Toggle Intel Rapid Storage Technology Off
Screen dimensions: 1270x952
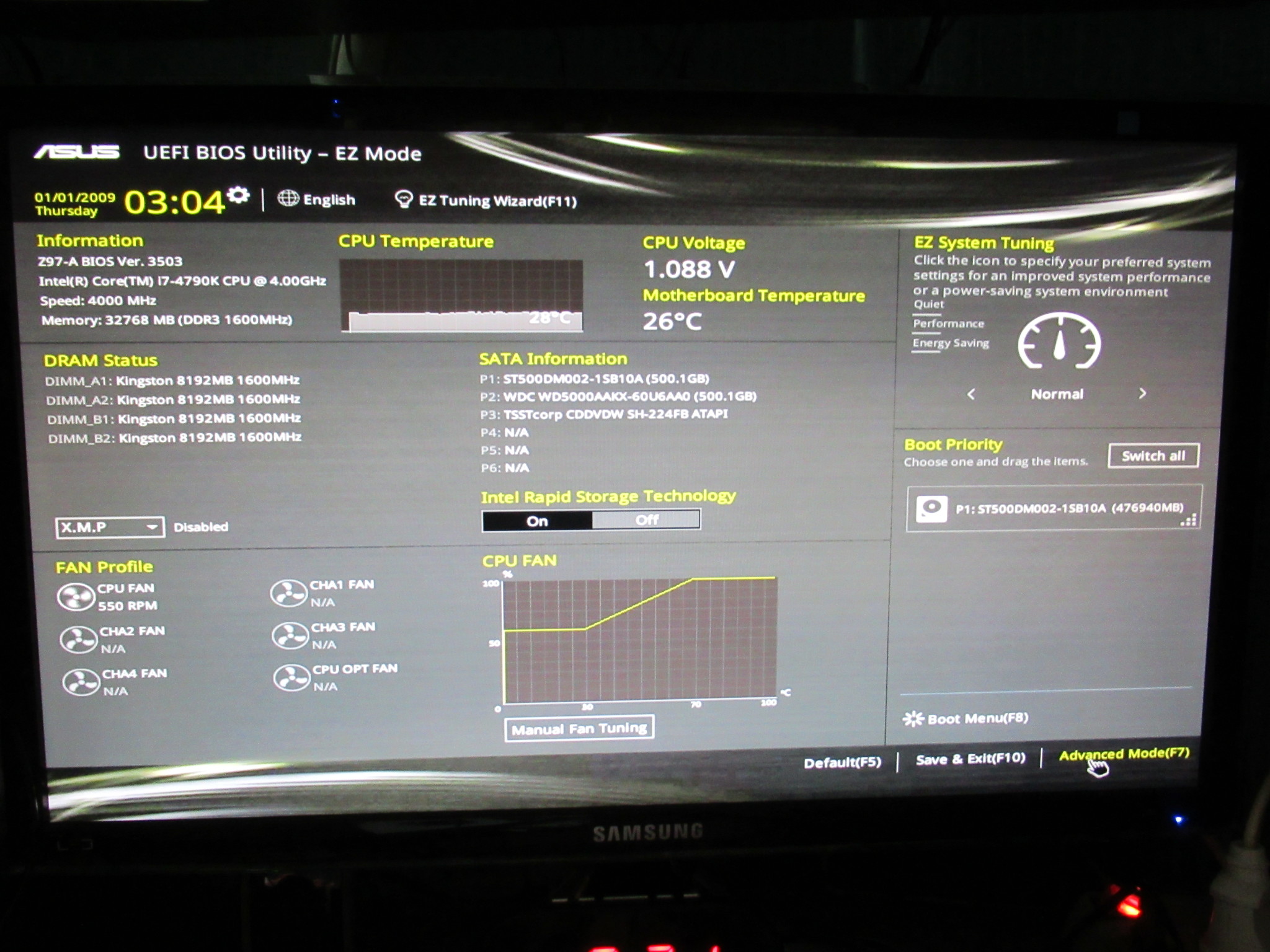pos(645,519)
